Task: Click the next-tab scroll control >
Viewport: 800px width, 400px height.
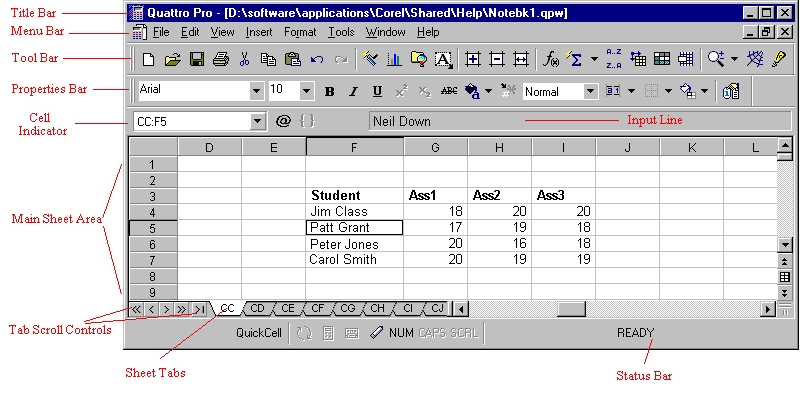Action: (x=166, y=309)
